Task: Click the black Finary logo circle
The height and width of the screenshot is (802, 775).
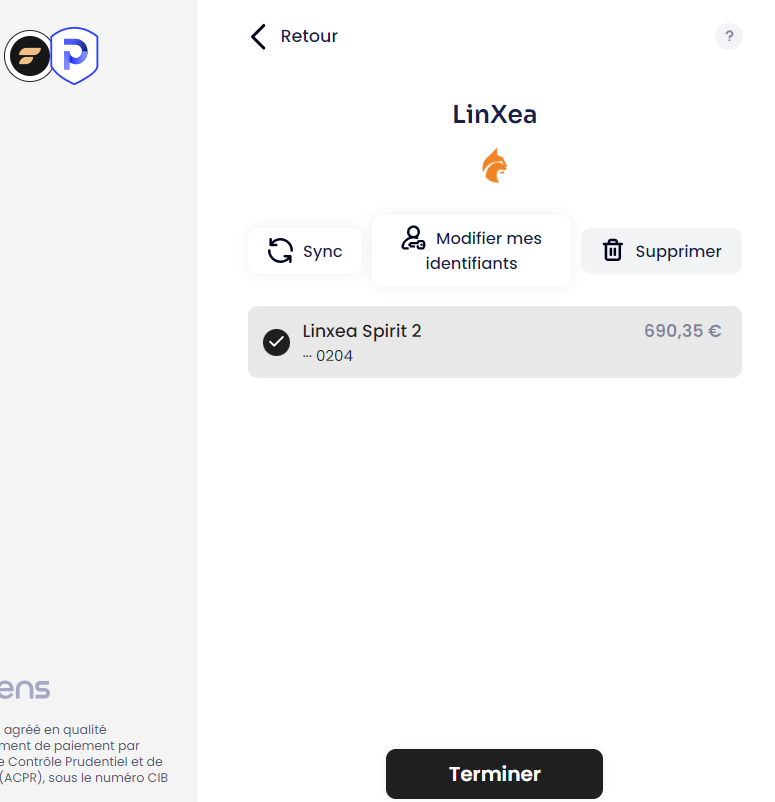Action: coord(29,56)
